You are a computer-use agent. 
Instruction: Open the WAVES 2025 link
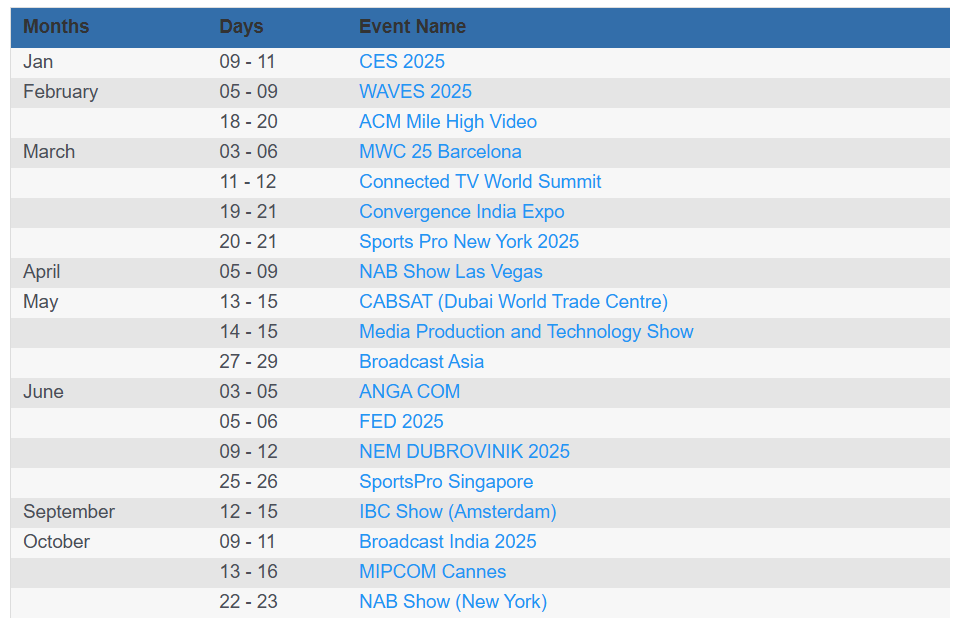pos(415,92)
